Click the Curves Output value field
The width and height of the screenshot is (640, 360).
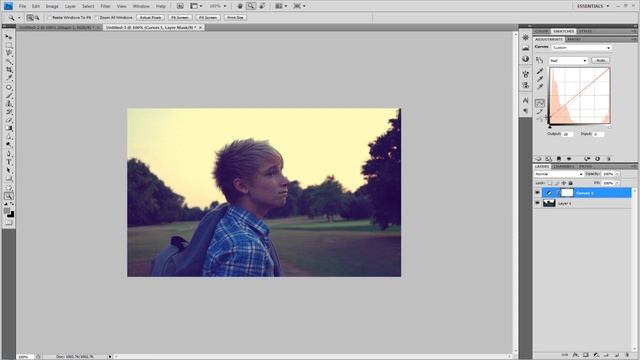pos(567,134)
